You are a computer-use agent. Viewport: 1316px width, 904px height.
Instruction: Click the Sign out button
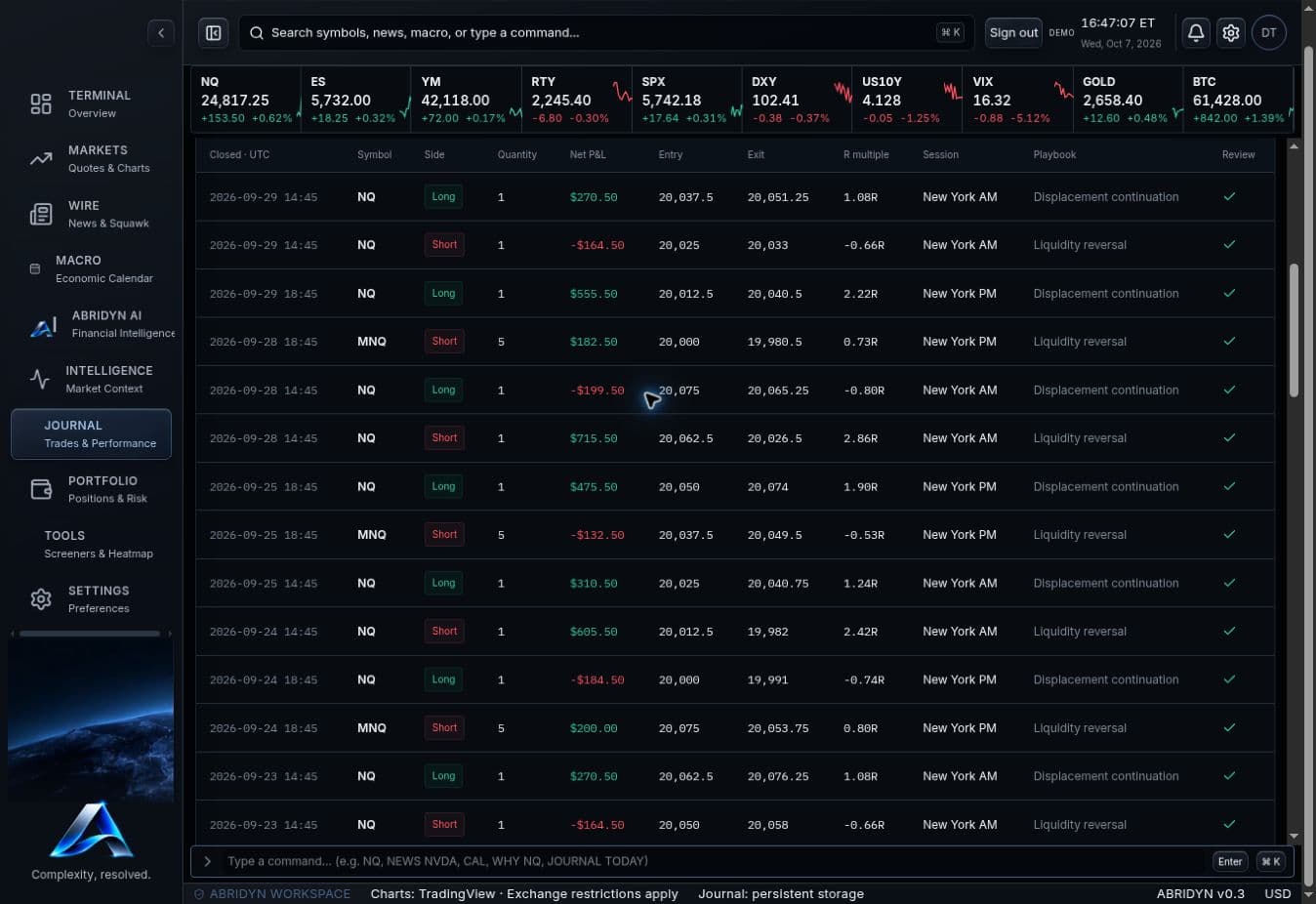pyautogui.click(x=1013, y=32)
